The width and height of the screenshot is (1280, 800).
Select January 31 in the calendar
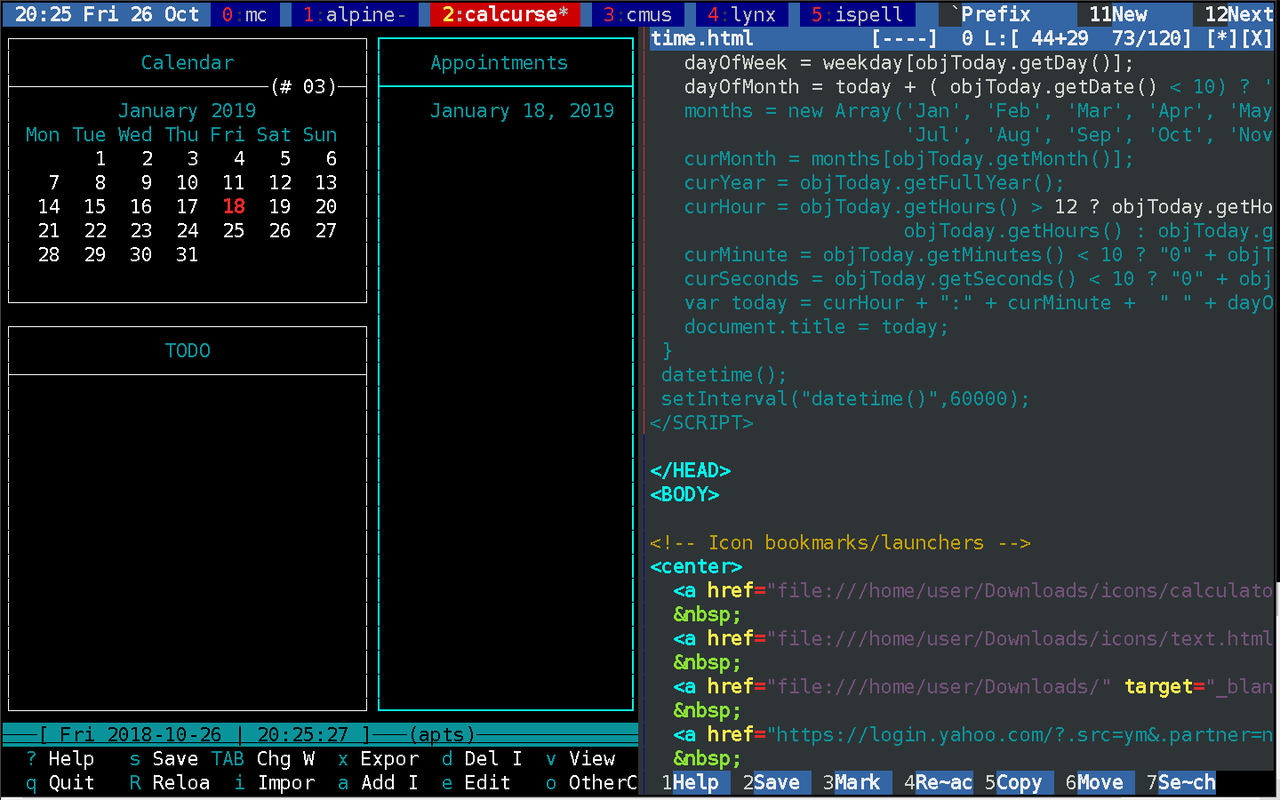pyautogui.click(x=187, y=254)
